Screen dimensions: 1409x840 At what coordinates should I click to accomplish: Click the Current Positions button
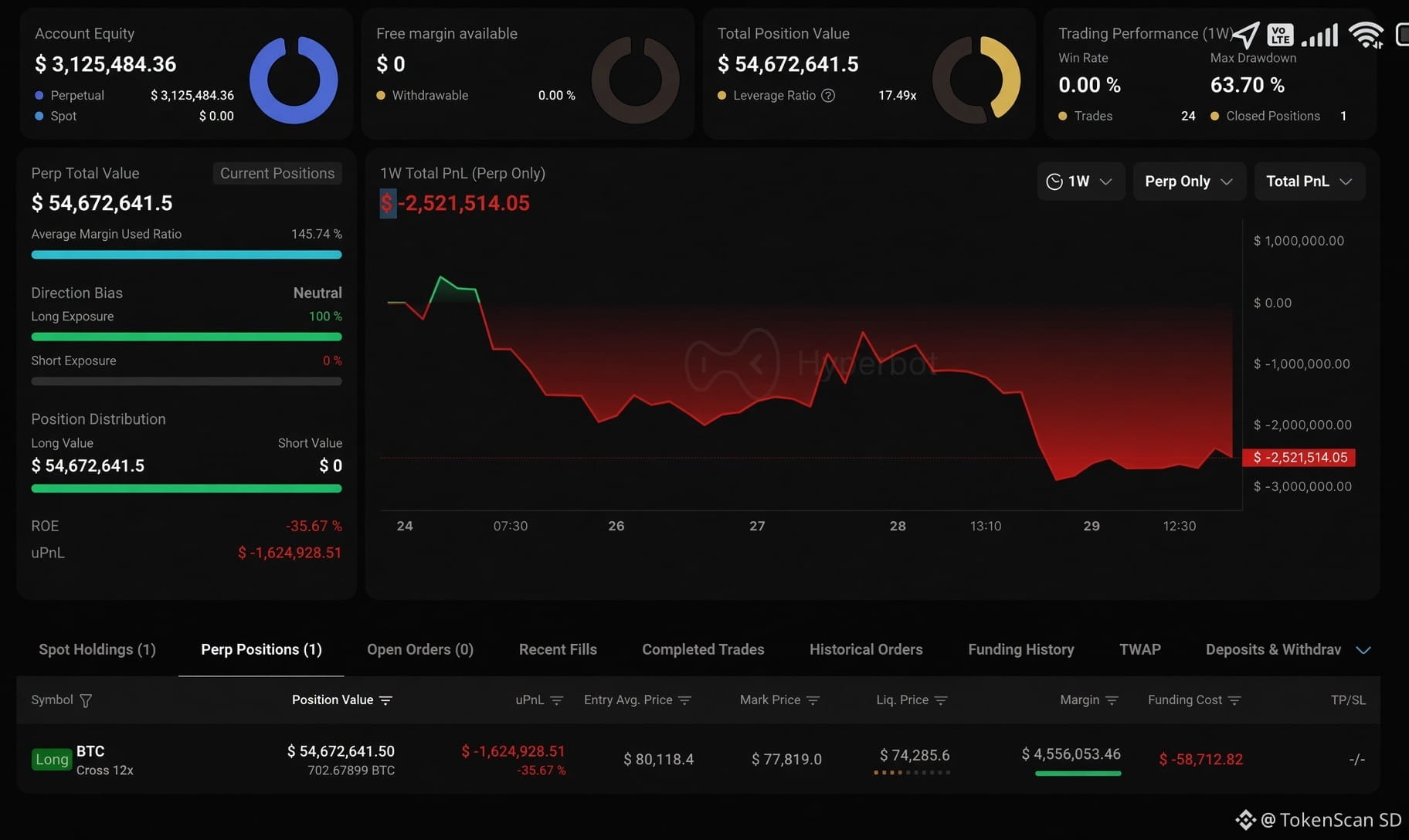tap(277, 173)
